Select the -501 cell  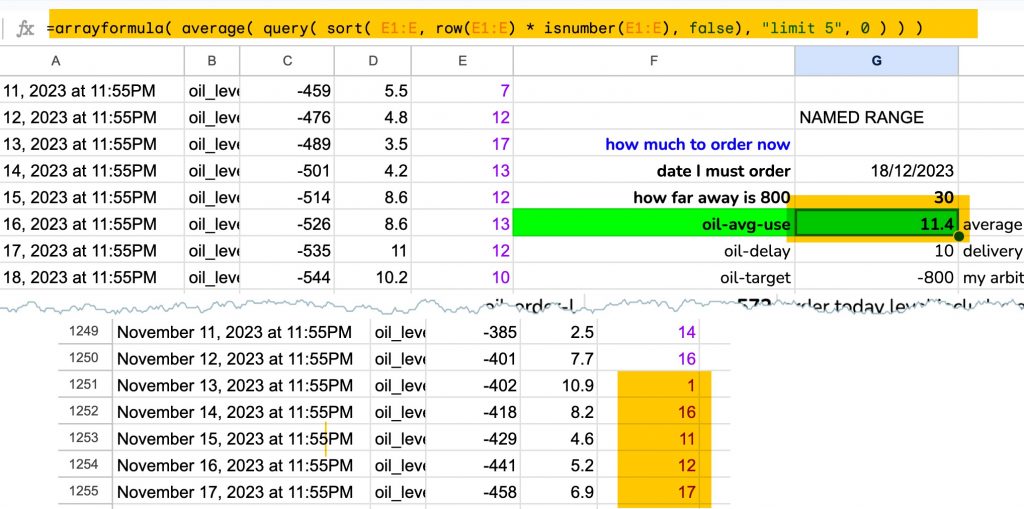click(x=287, y=171)
